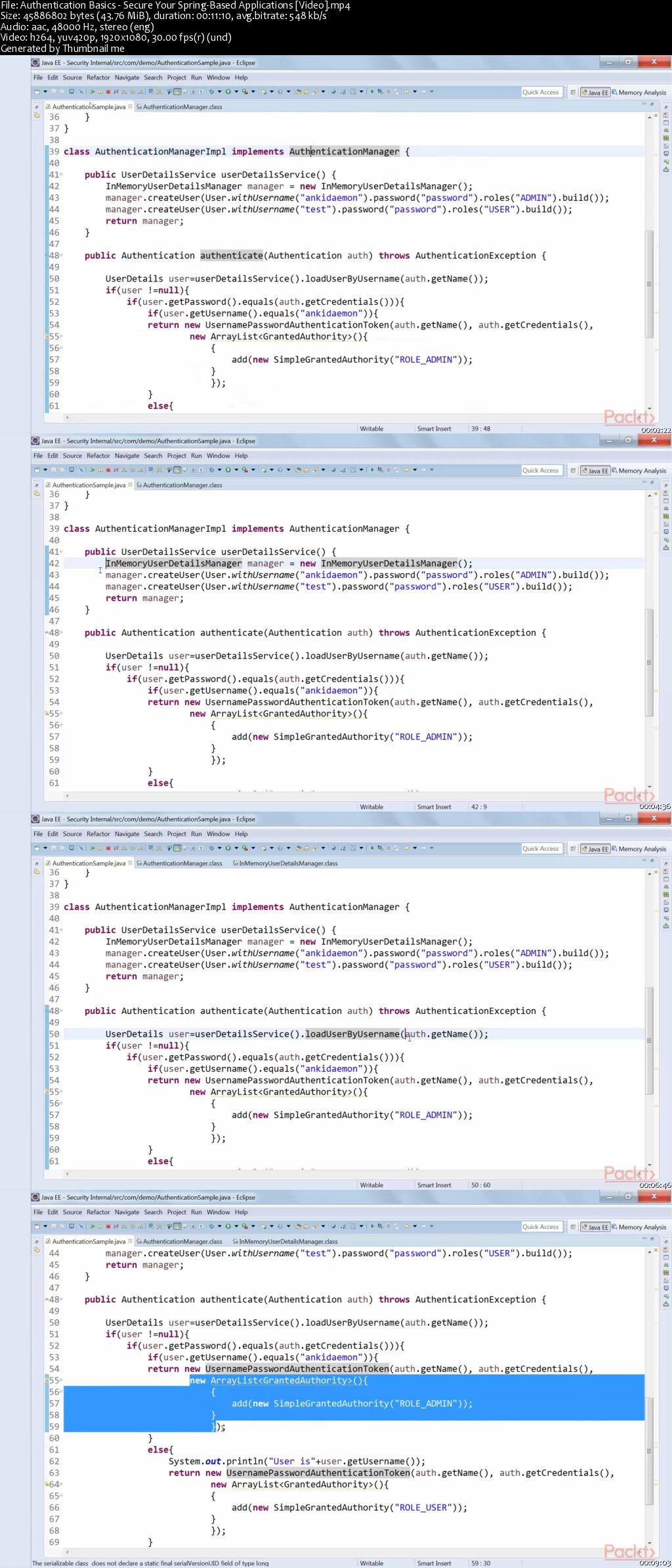Click Java EE perspective button, 00:06:46 frame

click(595, 849)
